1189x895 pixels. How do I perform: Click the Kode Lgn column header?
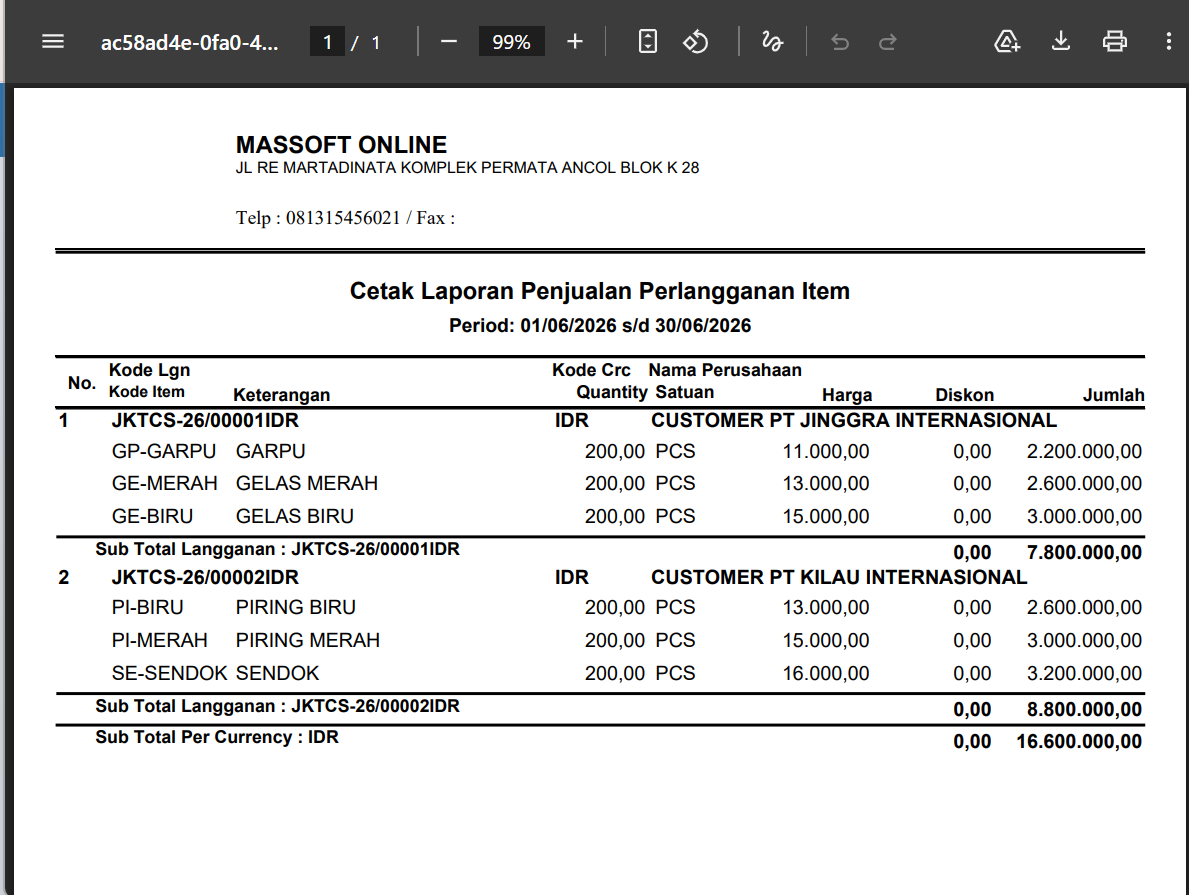pyautogui.click(x=149, y=370)
